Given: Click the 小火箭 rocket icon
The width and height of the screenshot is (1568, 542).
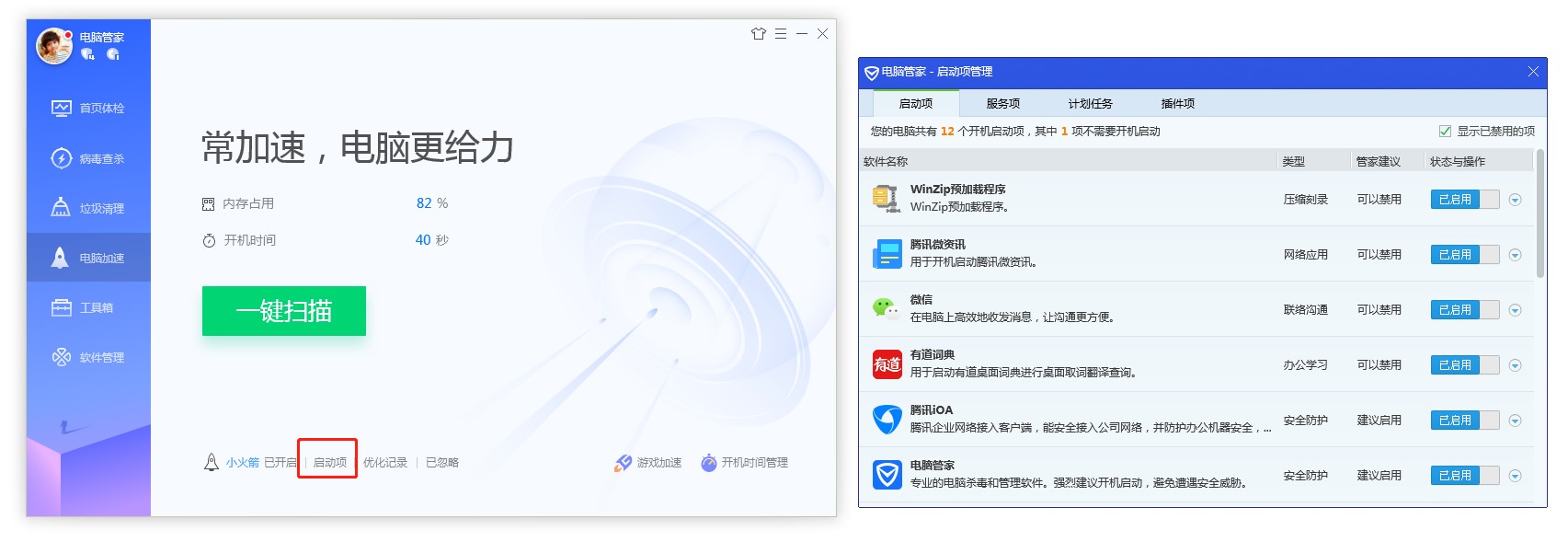Looking at the screenshot, I should pos(211,462).
